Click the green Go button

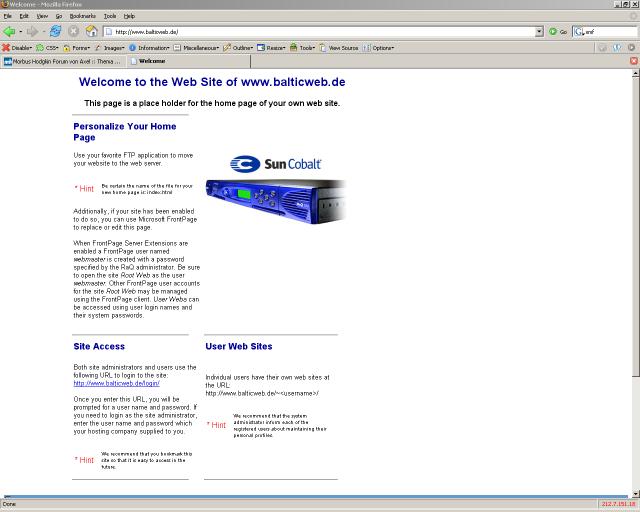coord(558,31)
